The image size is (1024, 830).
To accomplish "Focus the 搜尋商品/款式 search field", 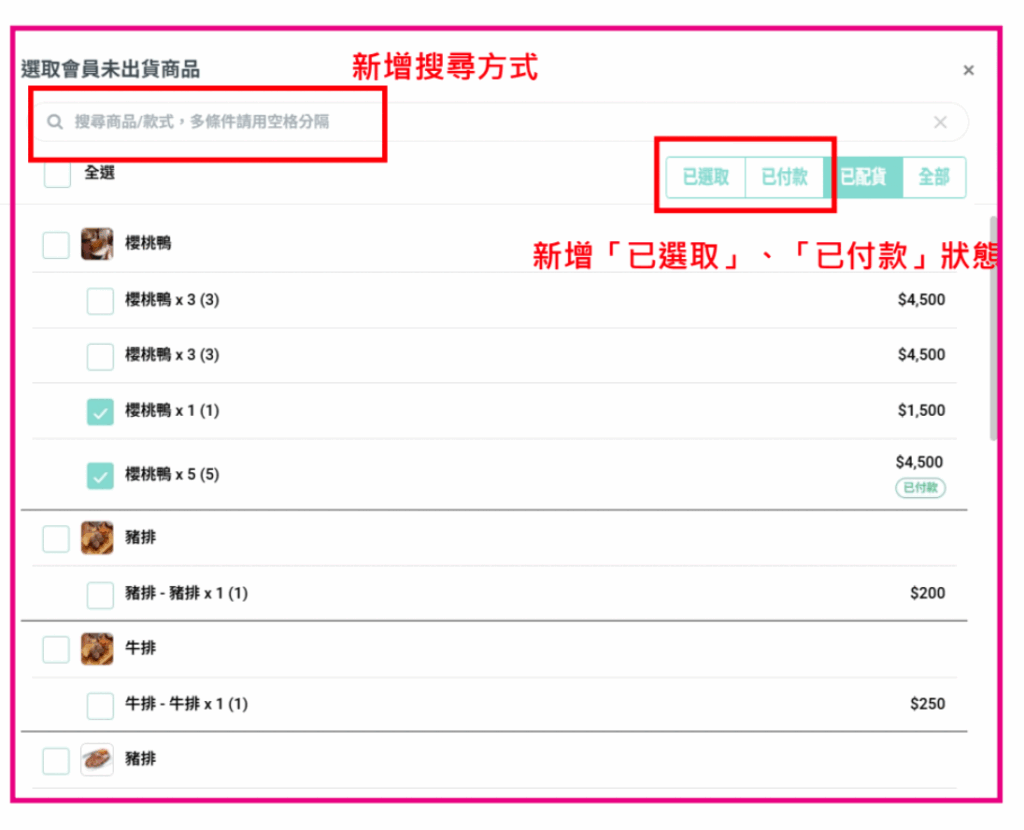I will (x=500, y=122).
